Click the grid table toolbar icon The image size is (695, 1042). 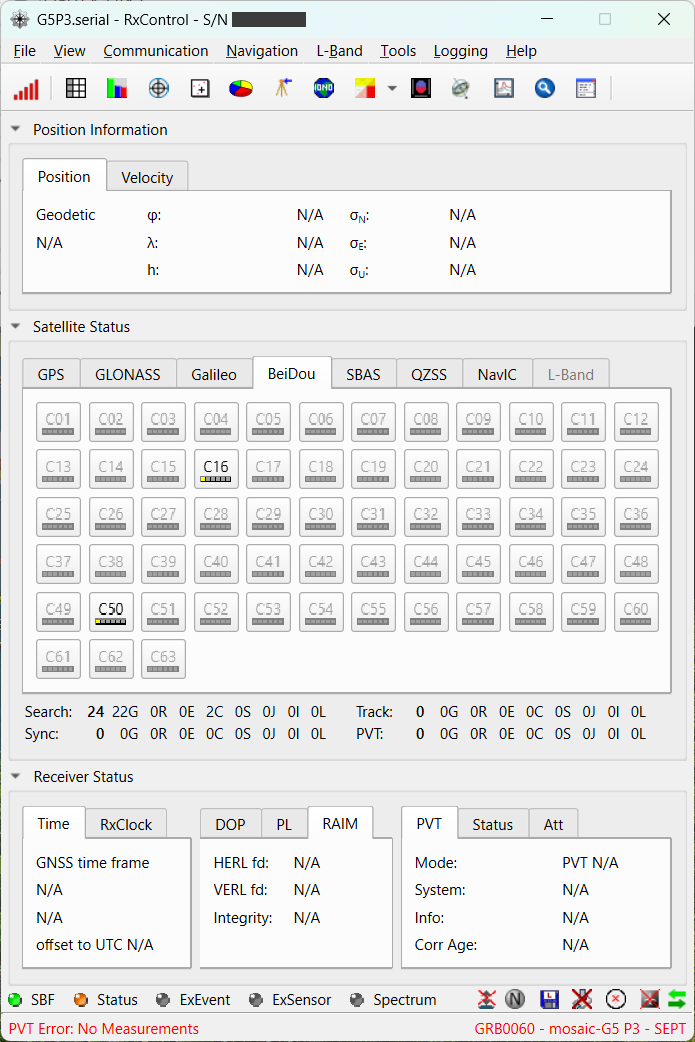point(76,88)
